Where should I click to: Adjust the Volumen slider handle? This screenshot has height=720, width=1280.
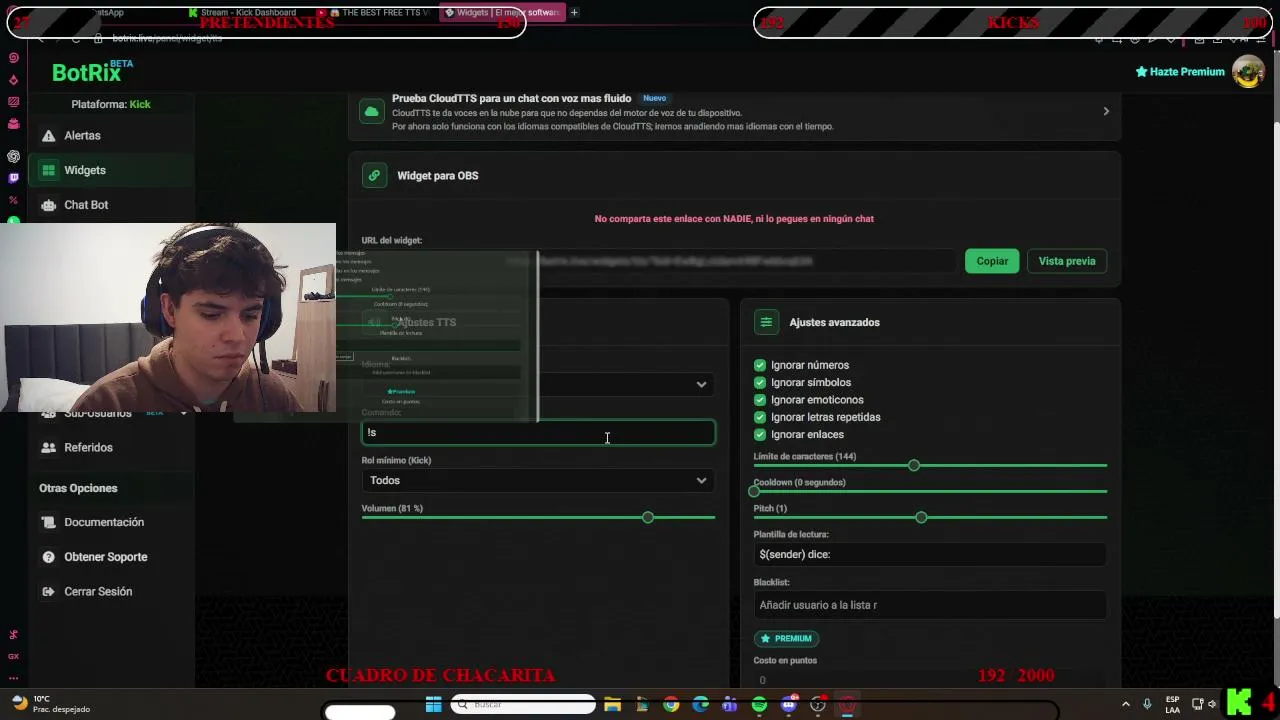(x=648, y=518)
